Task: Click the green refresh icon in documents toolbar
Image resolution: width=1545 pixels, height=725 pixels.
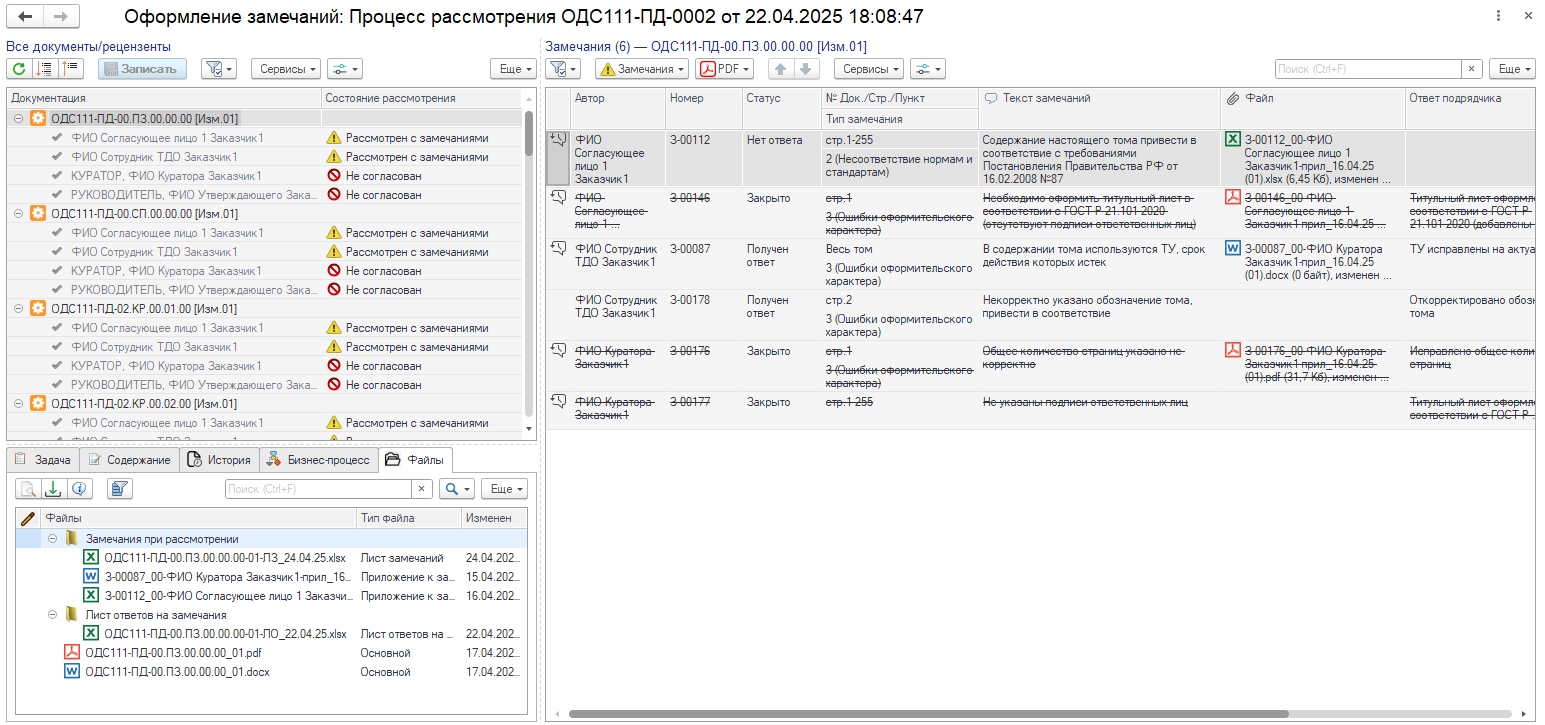Action: 18,69
